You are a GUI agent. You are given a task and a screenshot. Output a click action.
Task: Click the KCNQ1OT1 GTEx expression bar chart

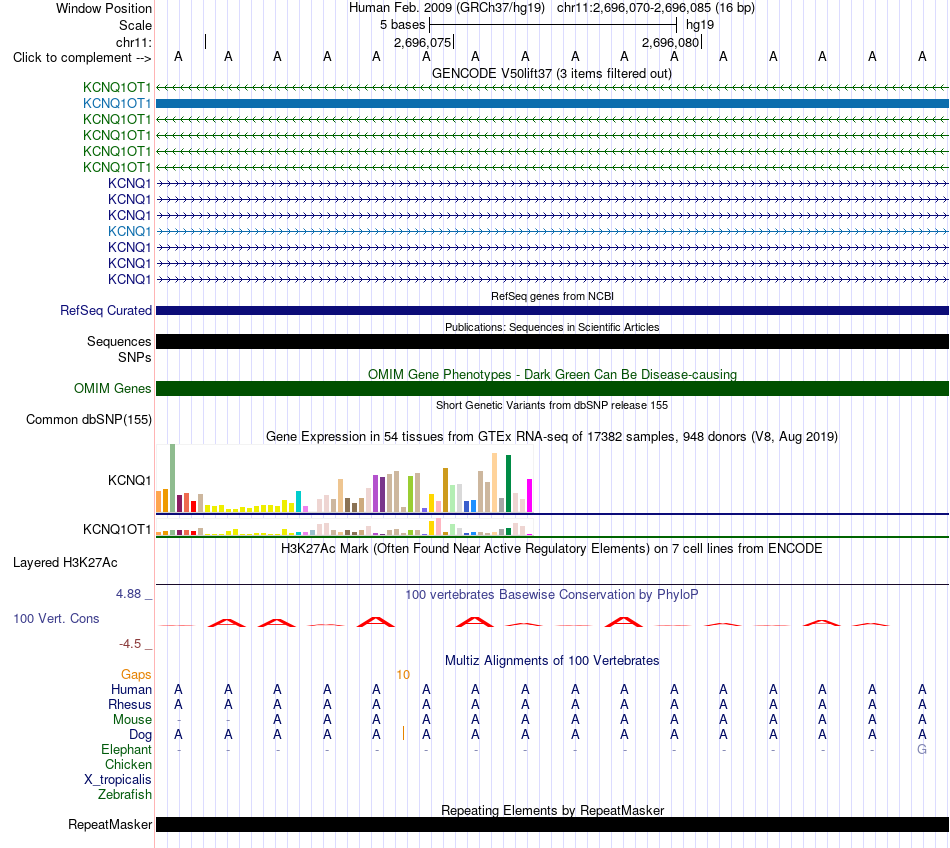click(x=344, y=528)
